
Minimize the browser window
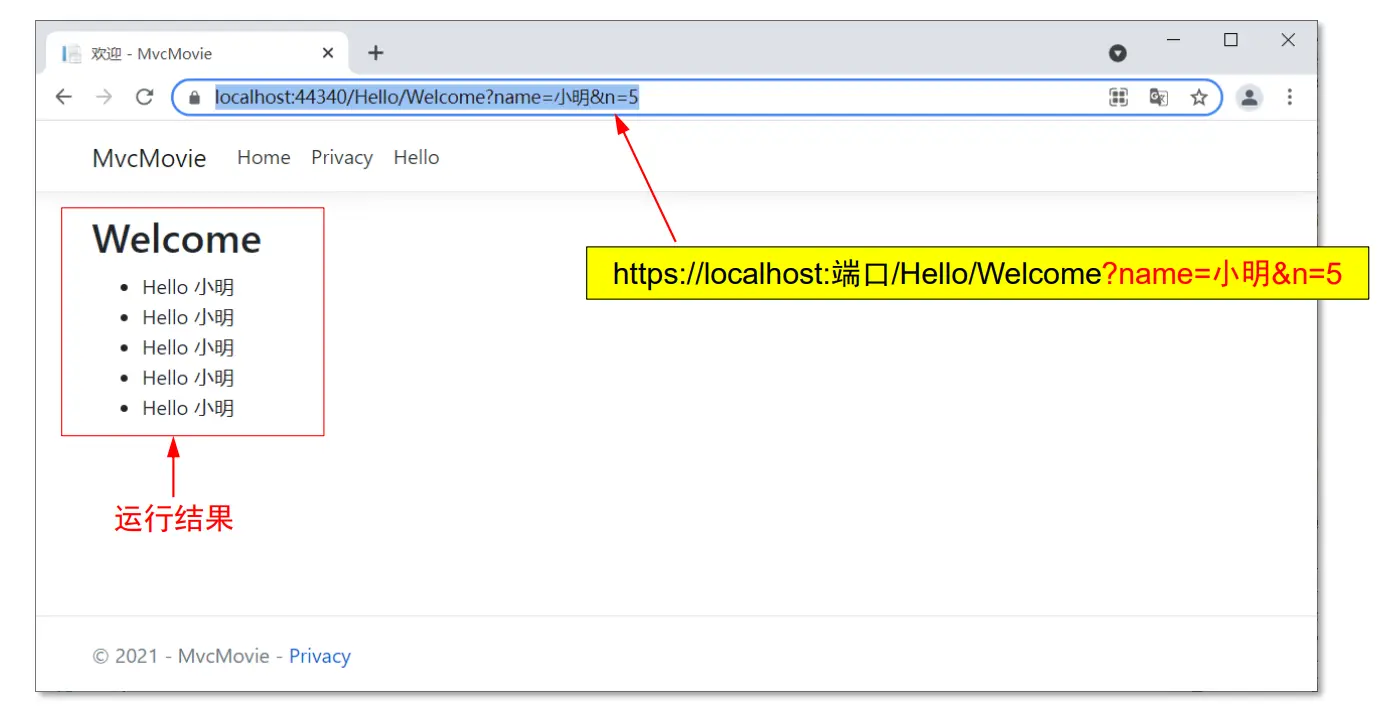1174,40
